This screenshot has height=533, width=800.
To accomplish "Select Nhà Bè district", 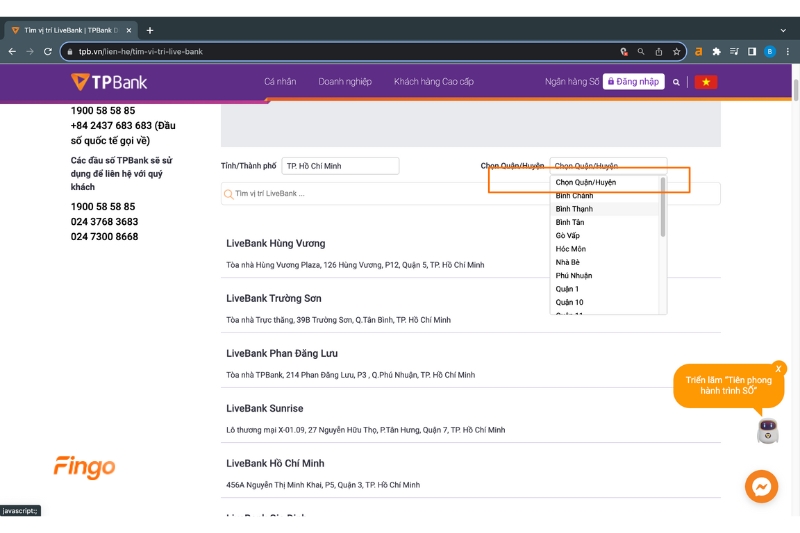I will [x=605, y=262].
